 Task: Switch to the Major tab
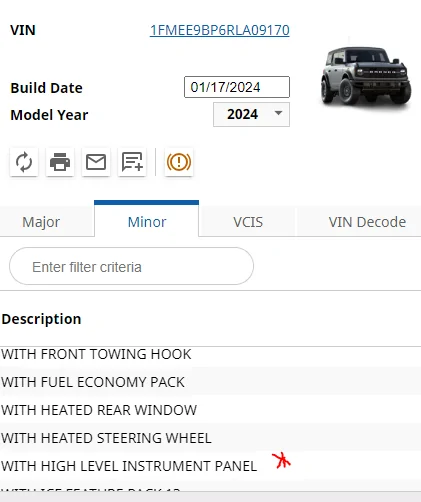tap(41, 222)
